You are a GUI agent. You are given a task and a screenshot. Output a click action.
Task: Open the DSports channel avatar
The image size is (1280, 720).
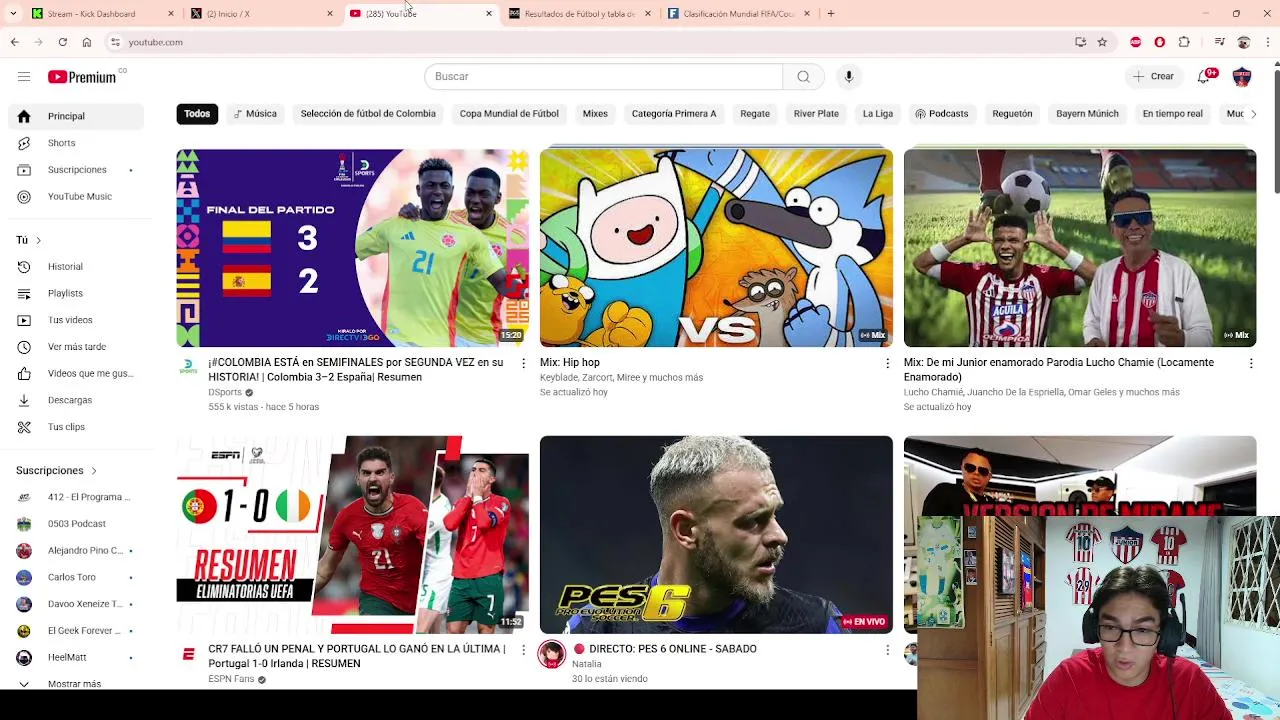pos(188,368)
